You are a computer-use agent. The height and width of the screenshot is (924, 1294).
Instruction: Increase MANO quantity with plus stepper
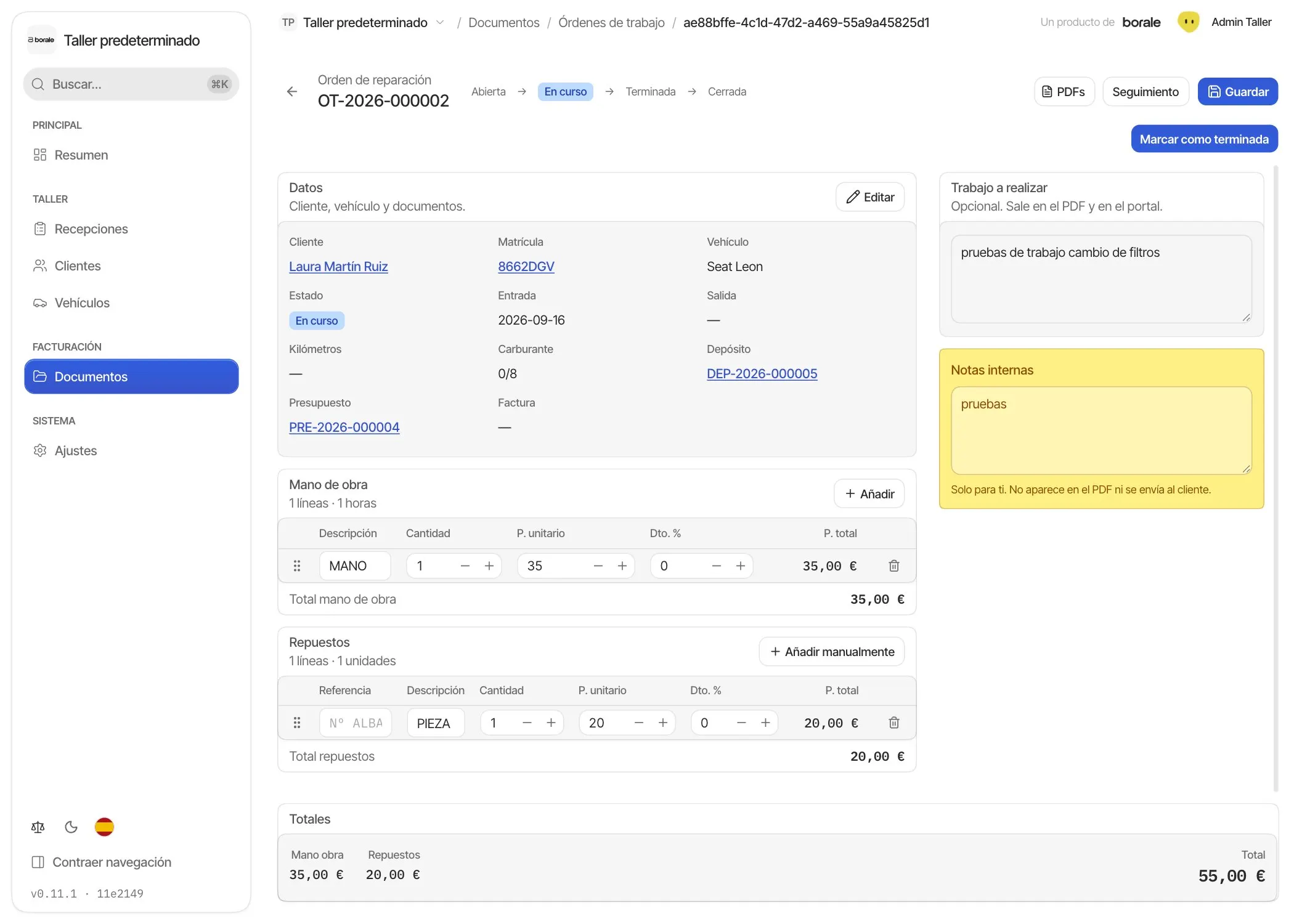coord(489,565)
